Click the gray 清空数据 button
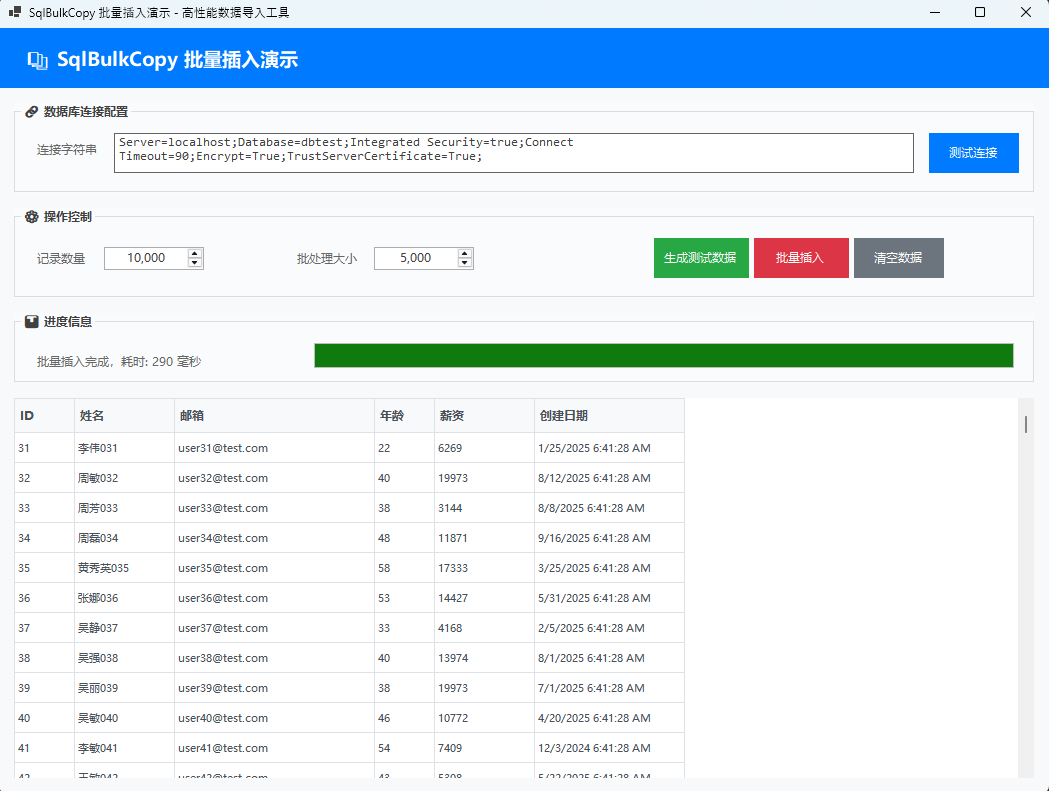The image size is (1049, 791). [898, 258]
